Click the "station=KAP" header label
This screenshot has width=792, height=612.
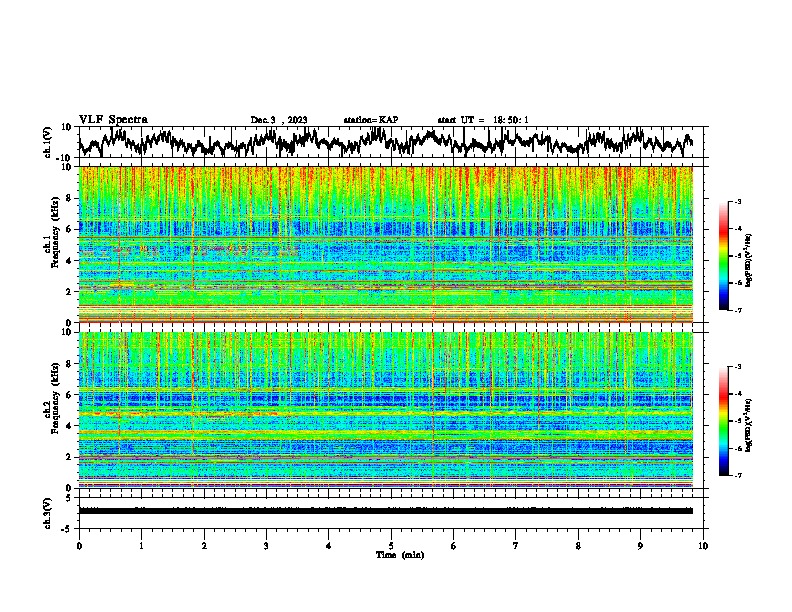(x=371, y=120)
